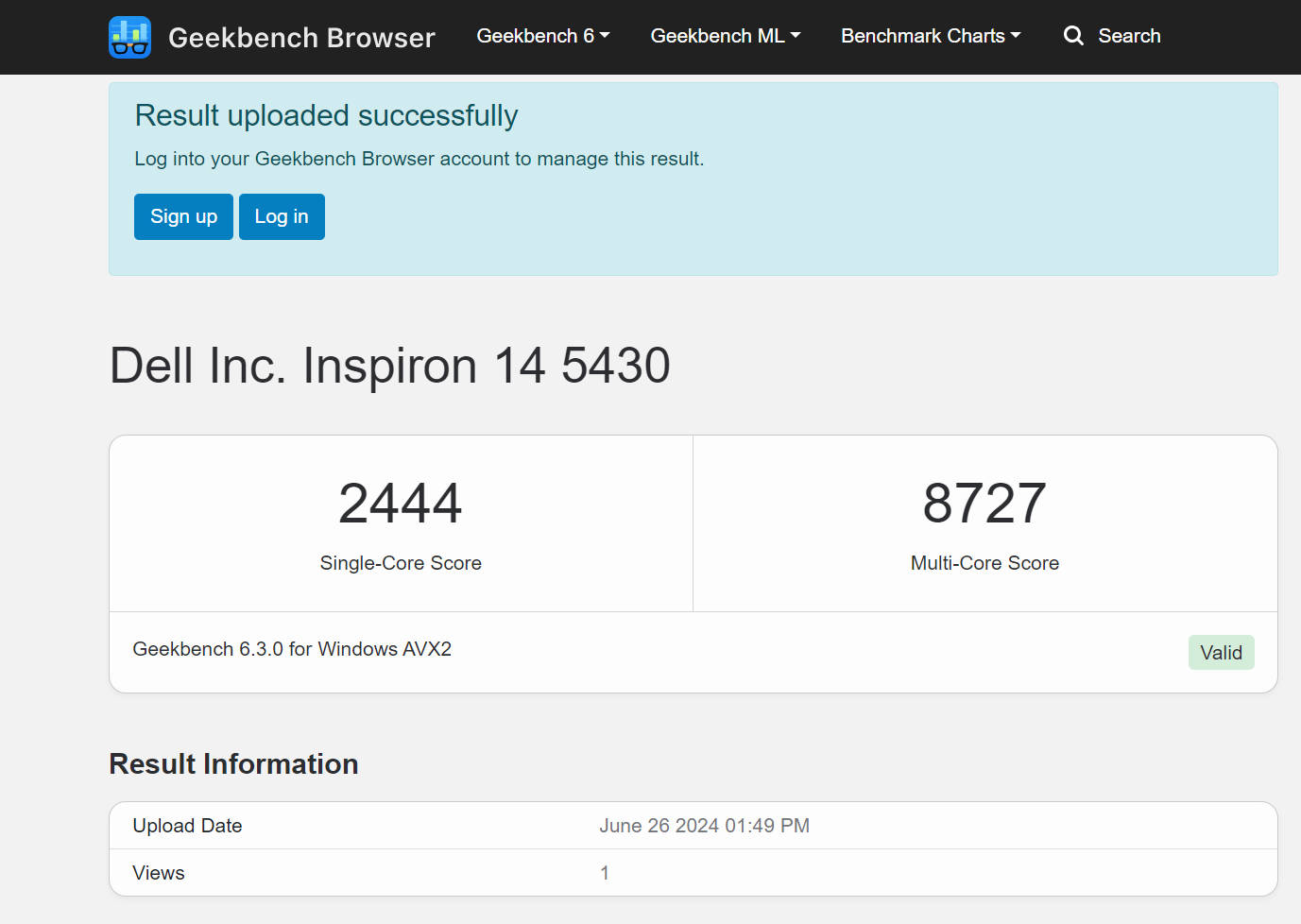
Task: Click the Upload Date label
Action: 187,826
